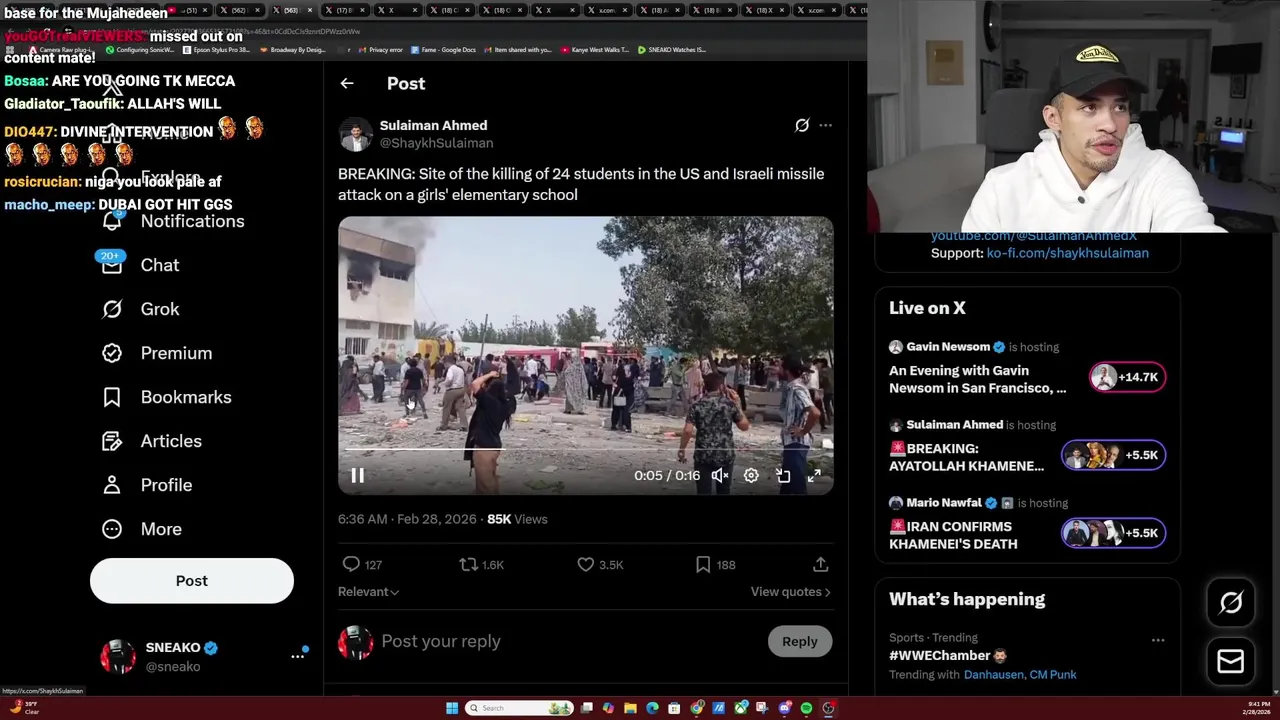The height and width of the screenshot is (720, 1280).
Task: Expand the Relevant replies sorting dropdown
Action: (368, 592)
